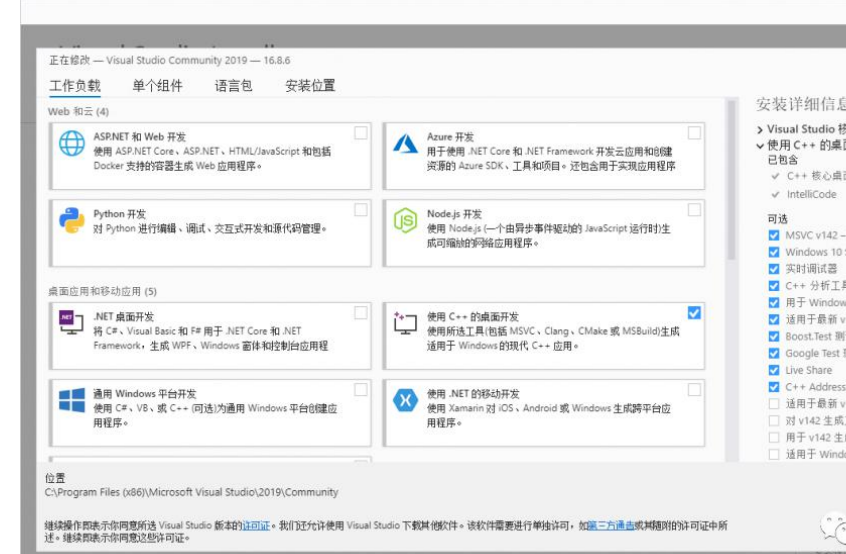Click the C++ desktop development monitor icon

pos(405,323)
